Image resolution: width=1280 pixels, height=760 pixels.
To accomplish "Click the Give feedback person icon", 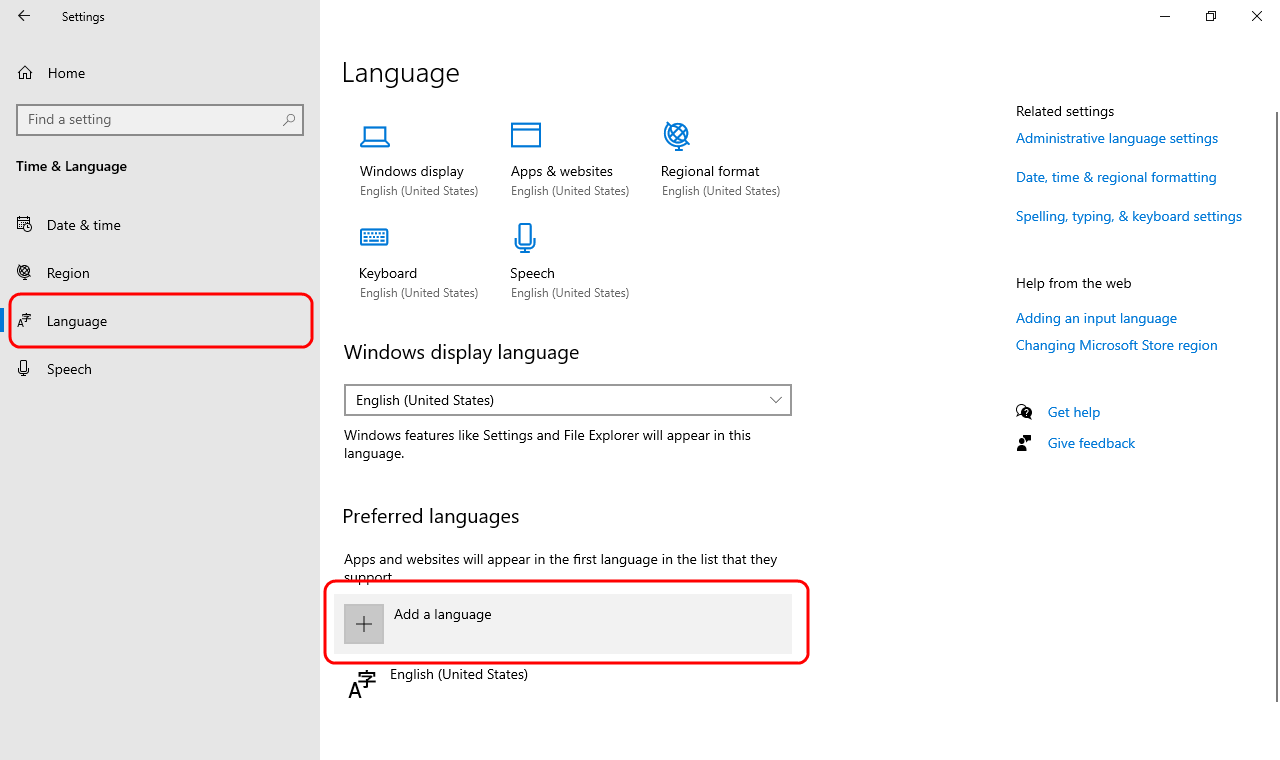I will pyautogui.click(x=1024, y=443).
